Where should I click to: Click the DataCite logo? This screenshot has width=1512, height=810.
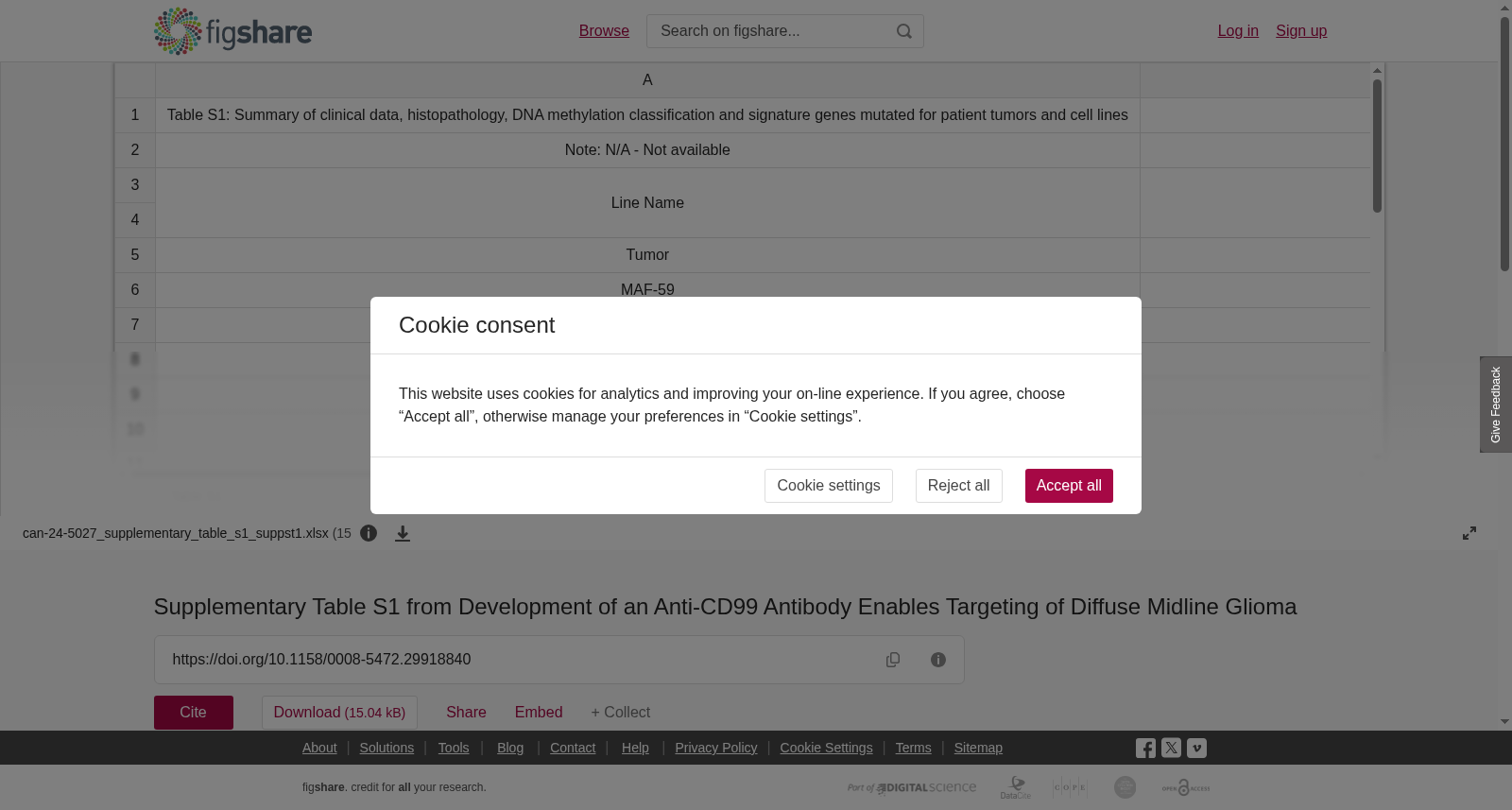1016,787
